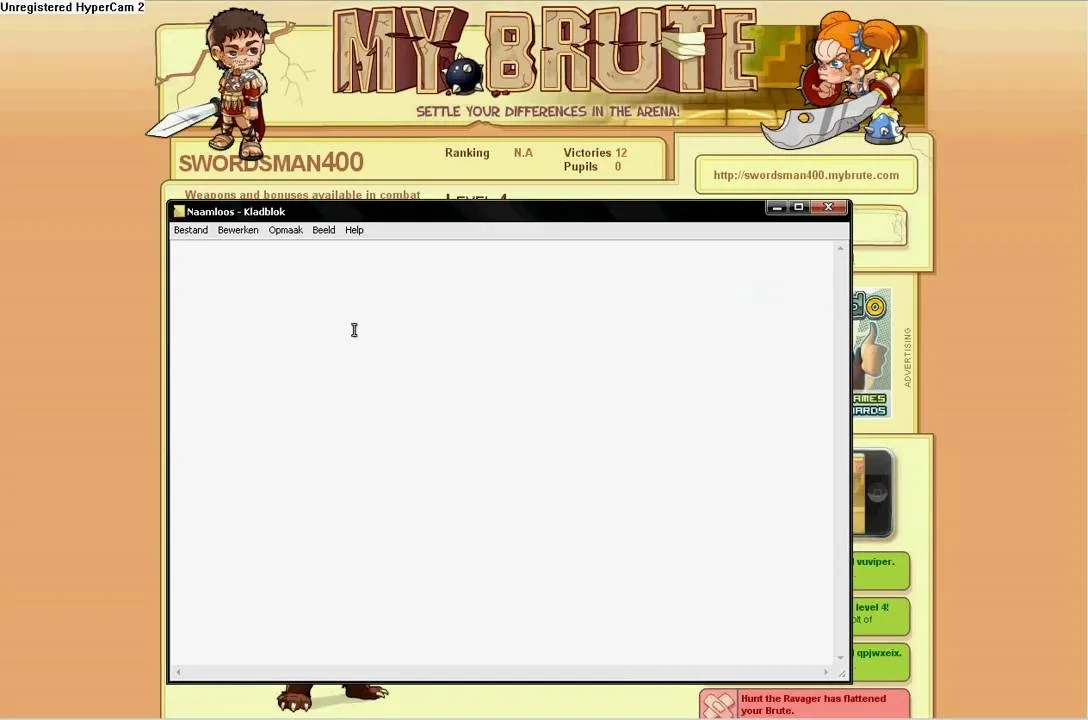
Task: Click the horizontal scrollbar left arrow in Kladblok
Action: tap(178, 672)
